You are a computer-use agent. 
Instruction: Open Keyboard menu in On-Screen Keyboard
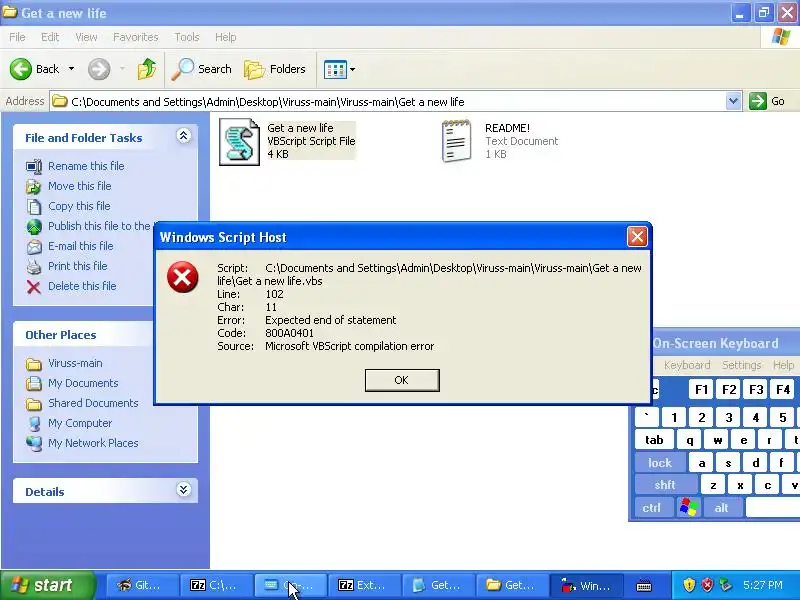687,365
